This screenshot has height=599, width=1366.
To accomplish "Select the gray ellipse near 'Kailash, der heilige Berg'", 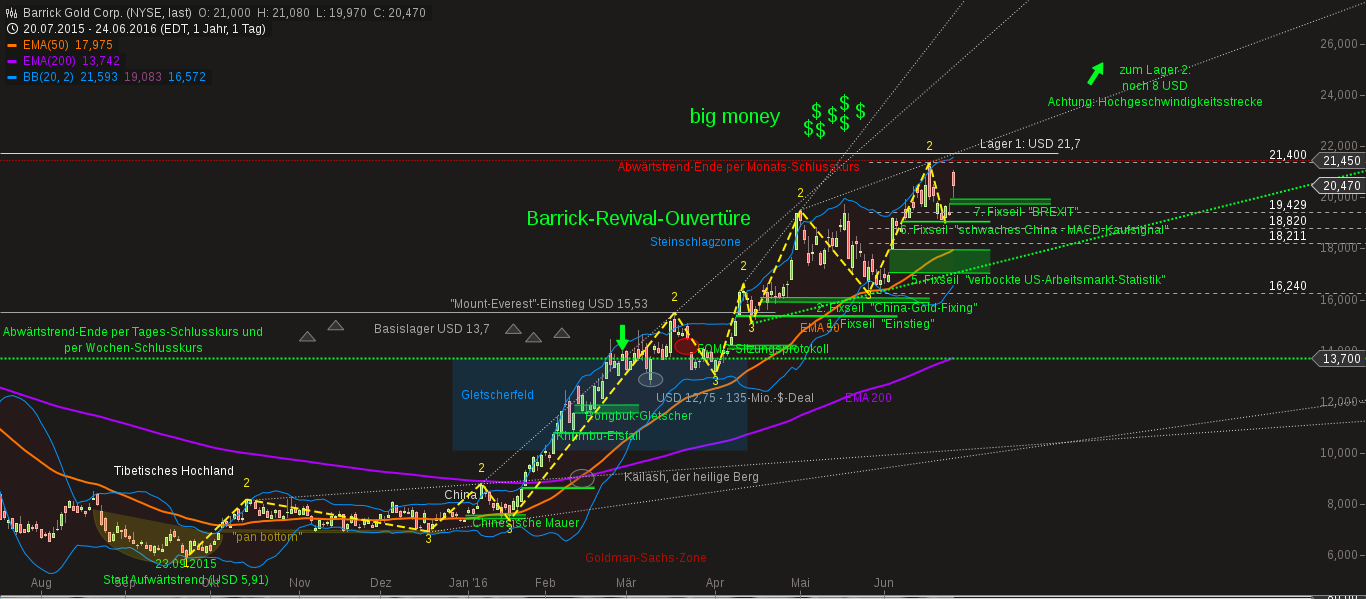I will point(580,477).
